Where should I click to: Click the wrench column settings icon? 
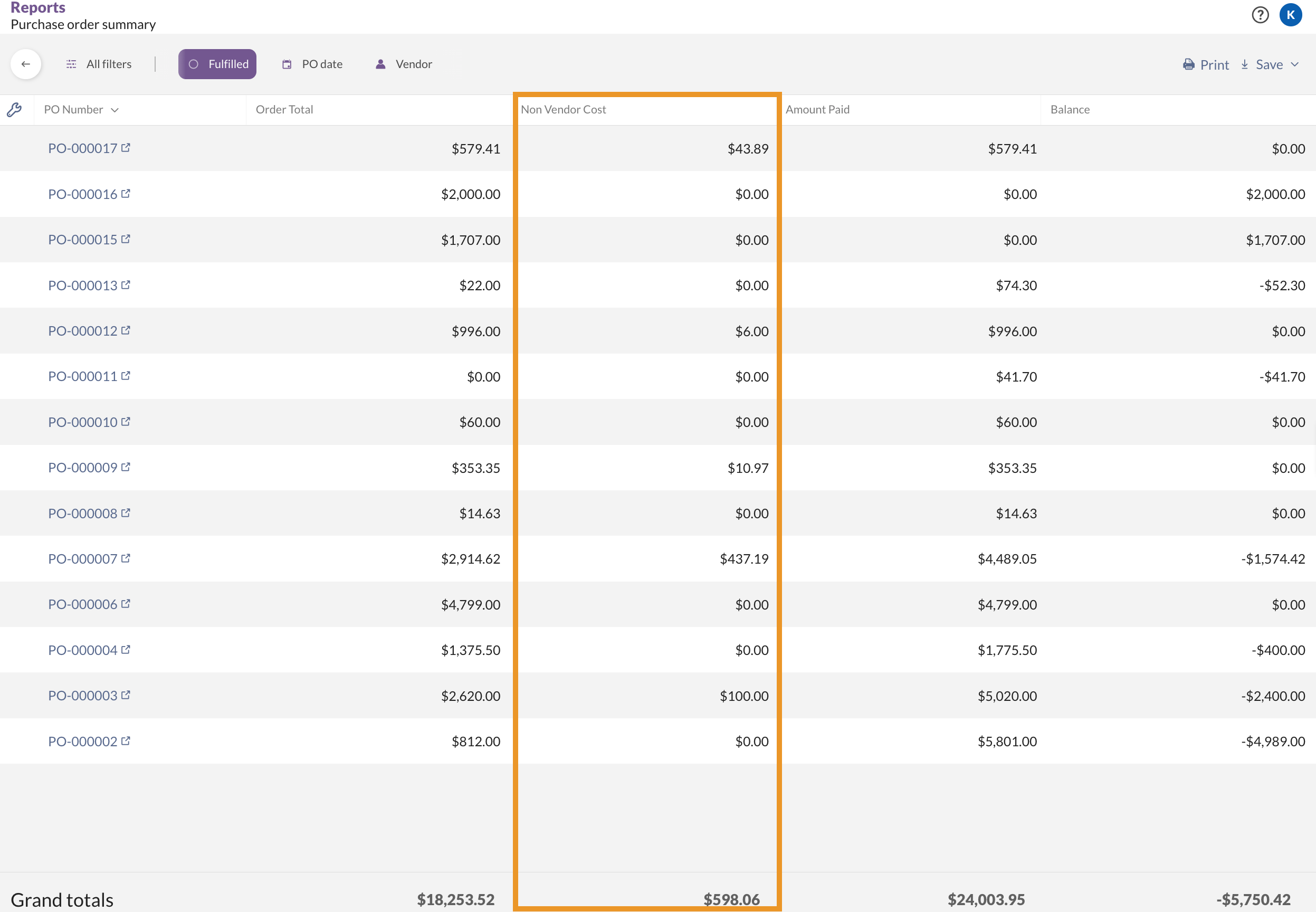click(x=14, y=110)
